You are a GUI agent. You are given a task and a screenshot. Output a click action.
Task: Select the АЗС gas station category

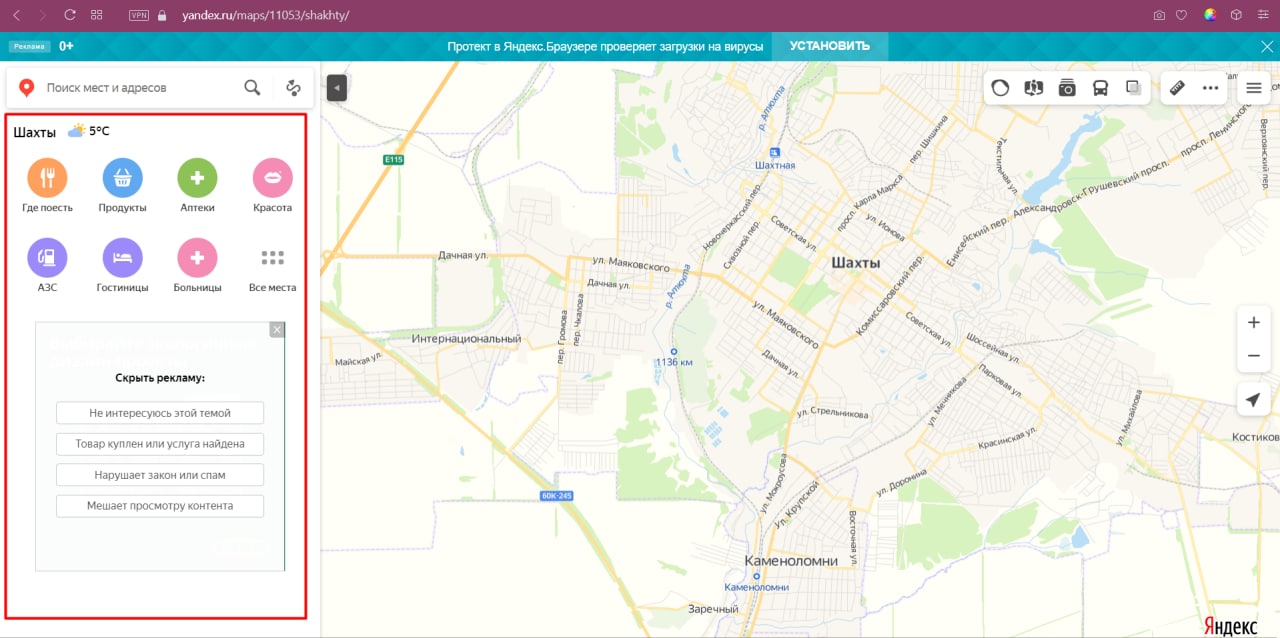[47, 258]
